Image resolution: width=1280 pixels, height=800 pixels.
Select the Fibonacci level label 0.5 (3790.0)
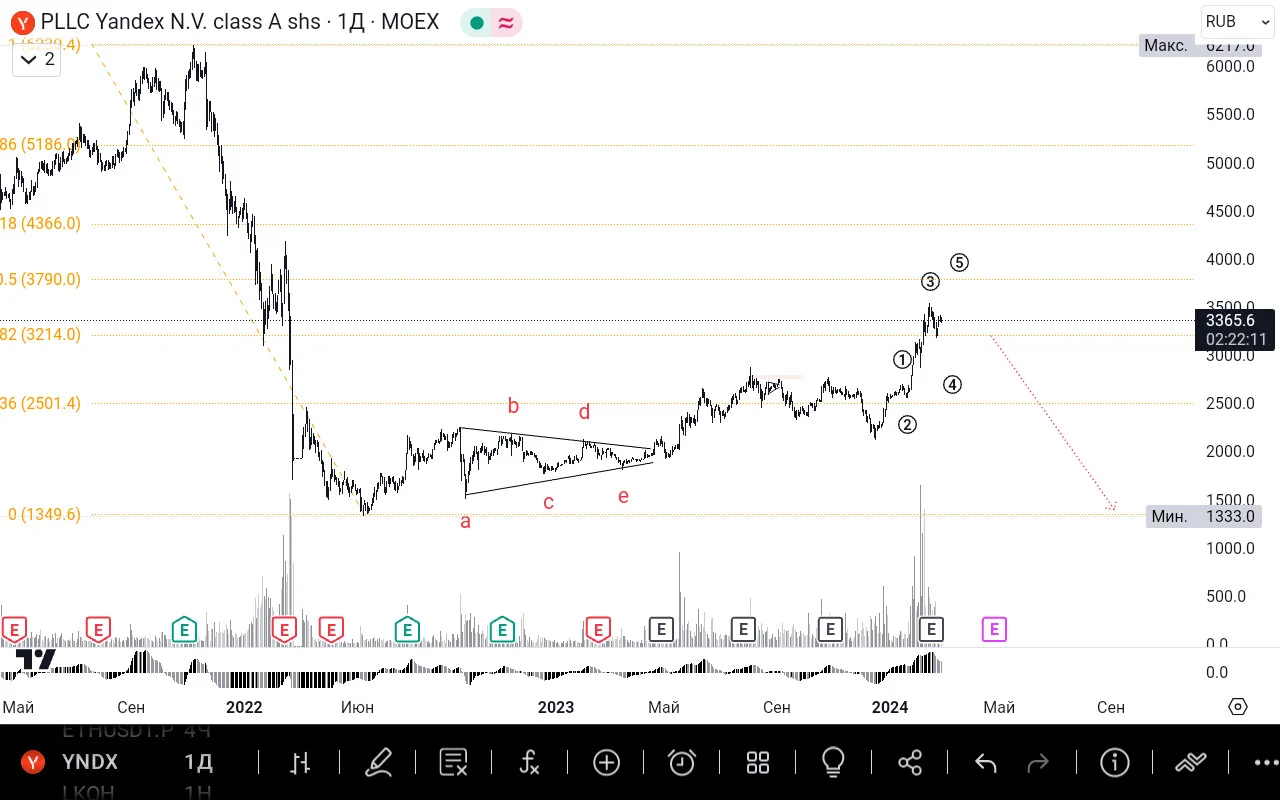pos(40,279)
